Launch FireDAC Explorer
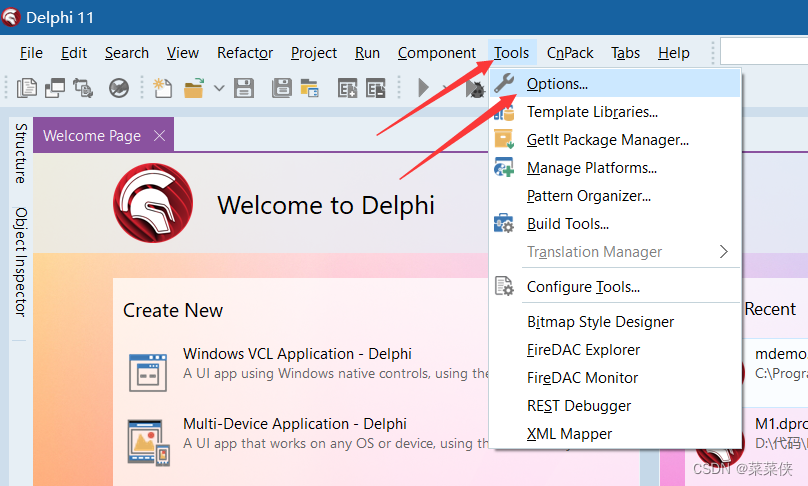Viewport: 808px width, 486px height. pos(615,349)
